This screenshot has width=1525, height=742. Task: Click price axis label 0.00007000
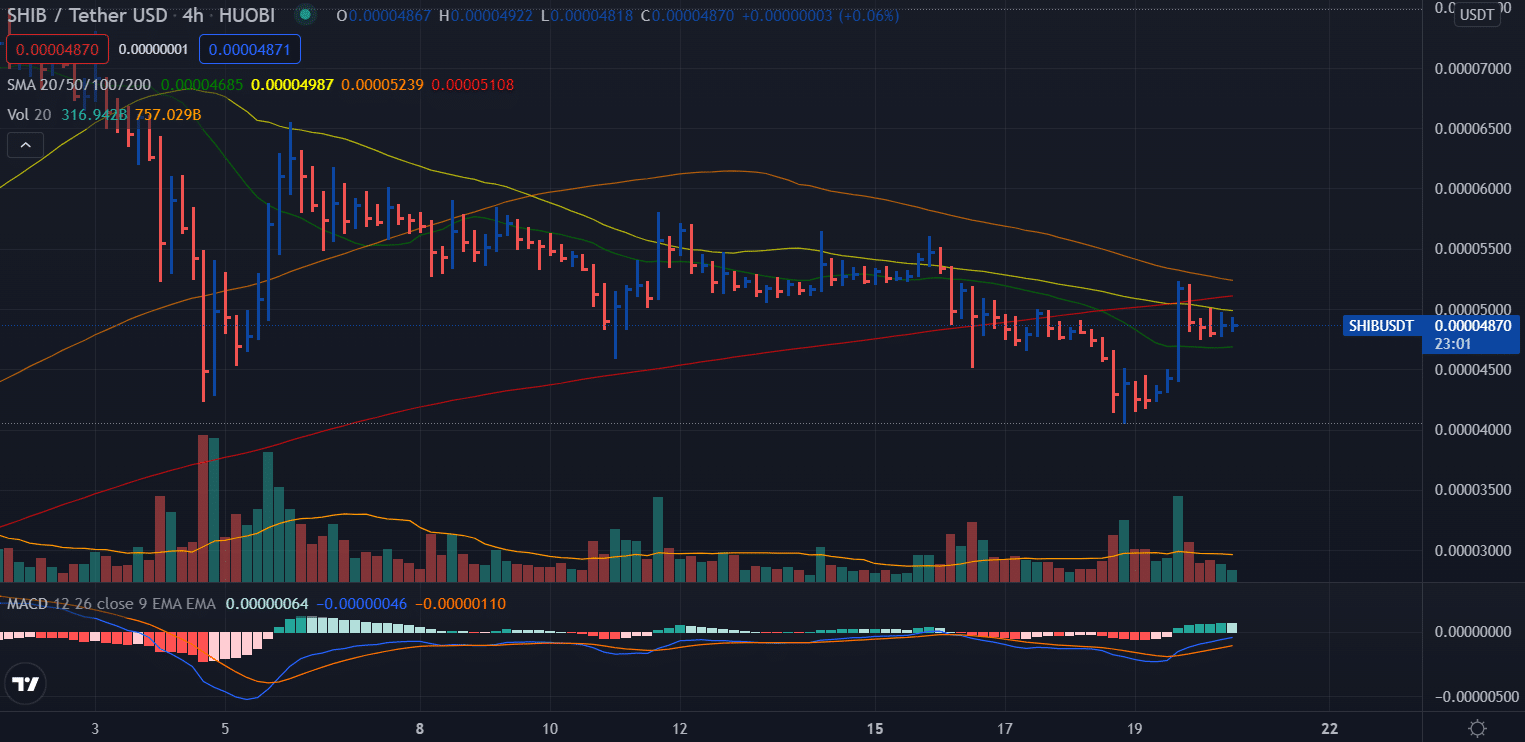pos(1472,69)
